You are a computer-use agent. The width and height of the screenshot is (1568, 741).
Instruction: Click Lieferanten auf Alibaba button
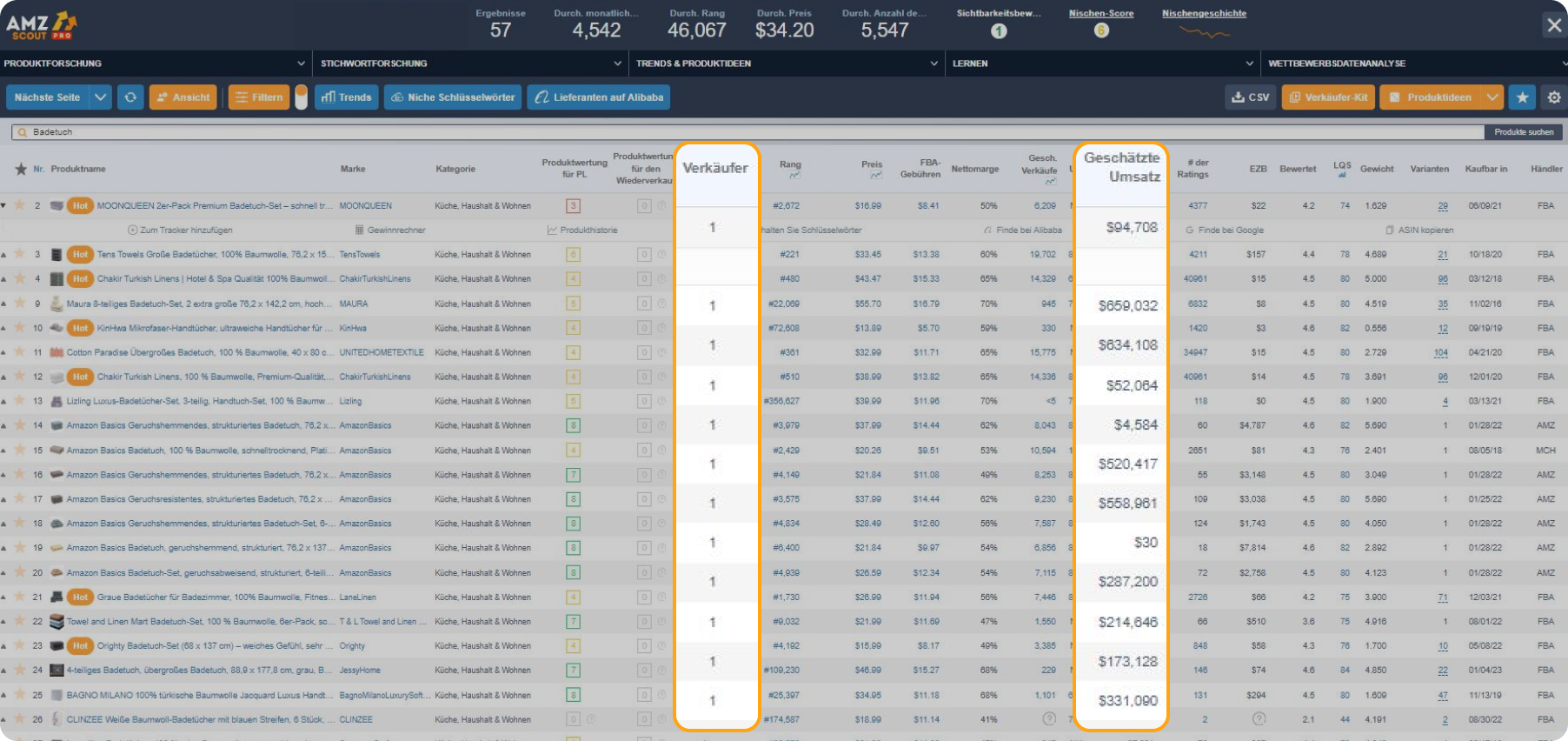[598, 97]
